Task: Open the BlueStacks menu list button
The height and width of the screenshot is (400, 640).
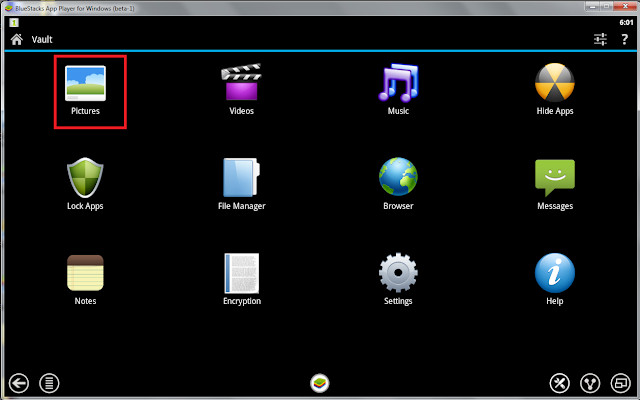Action: (x=49, y=383)
